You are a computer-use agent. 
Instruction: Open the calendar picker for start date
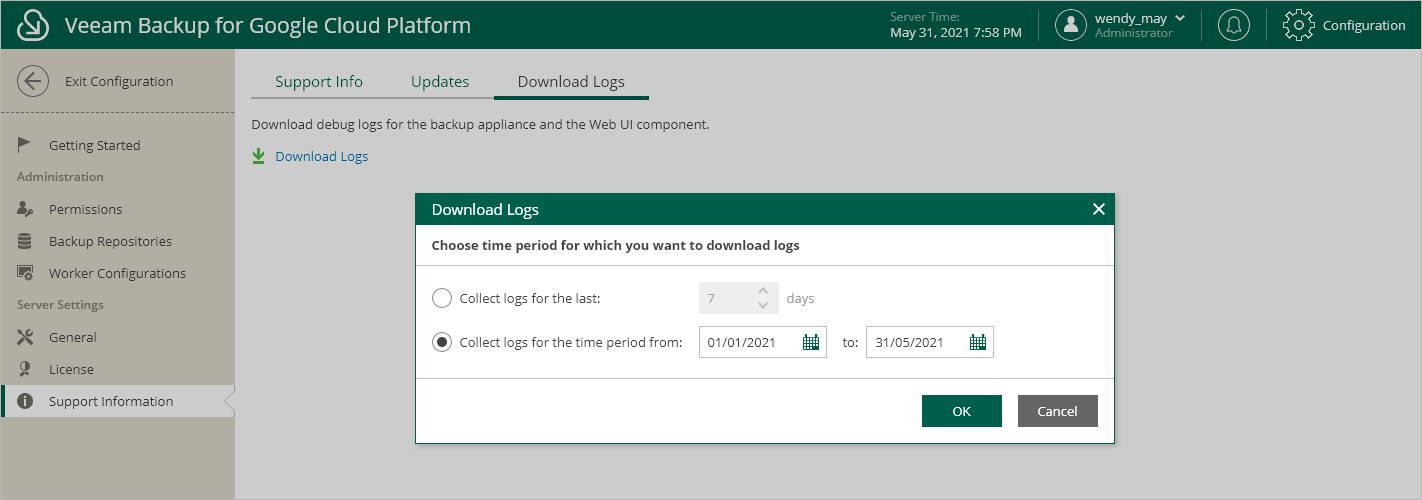[811, 342]
